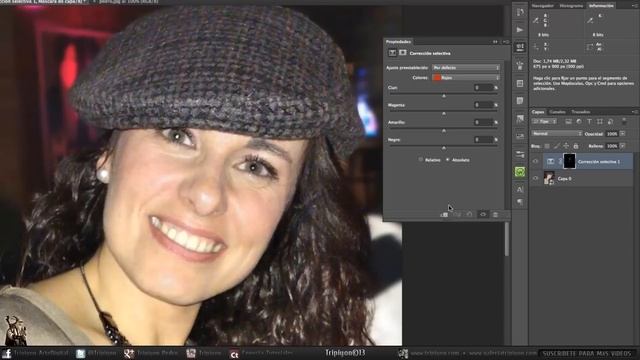Hide the Corrección selectiva 1 layer
Image resolution: width=640 pixels, height=360 pixels.
(x=536, y=162)
